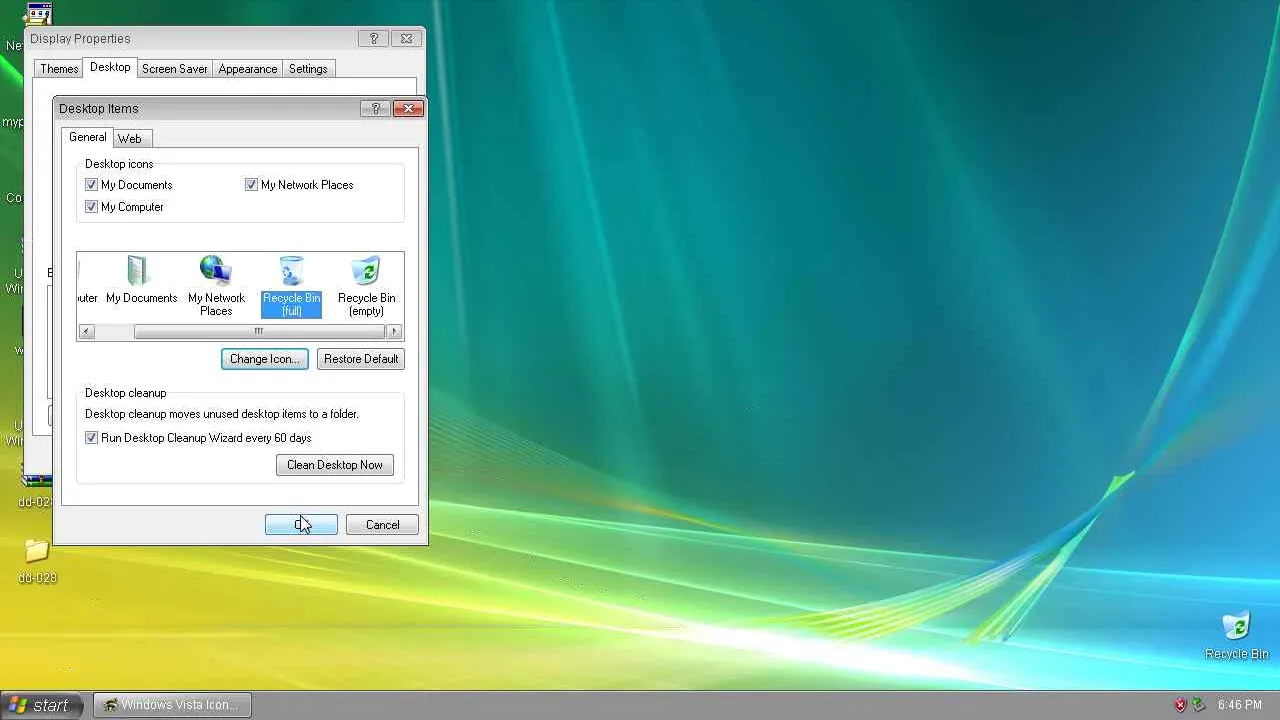Toggle the My Network Places checkbox
This screenshot has height=720, width=1280.
[252, 185]
